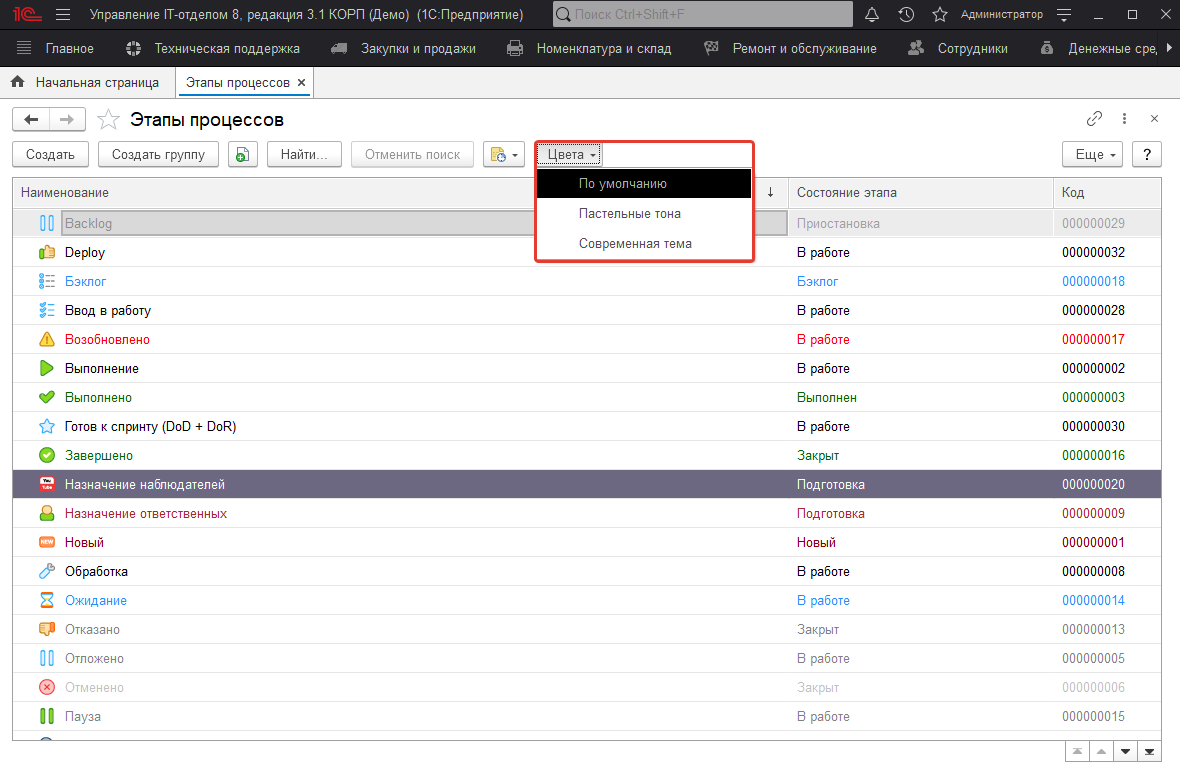
Task: Open the history clock icon
Action: [906, 15]
